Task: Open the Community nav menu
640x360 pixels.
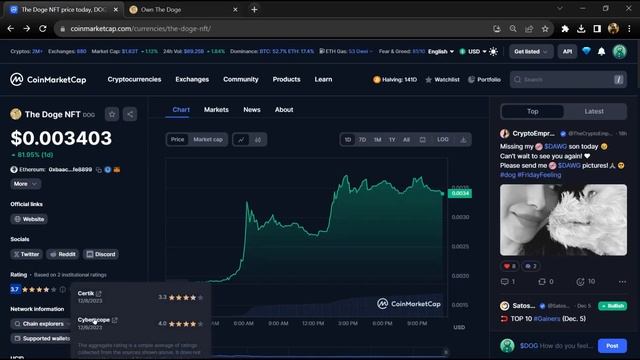Action: [241, 80]
